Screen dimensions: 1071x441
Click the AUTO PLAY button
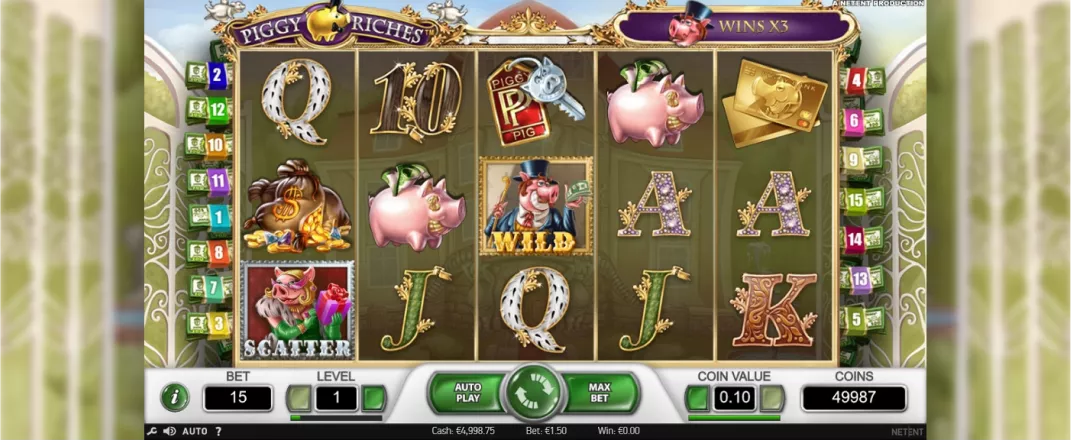point(468,393)
